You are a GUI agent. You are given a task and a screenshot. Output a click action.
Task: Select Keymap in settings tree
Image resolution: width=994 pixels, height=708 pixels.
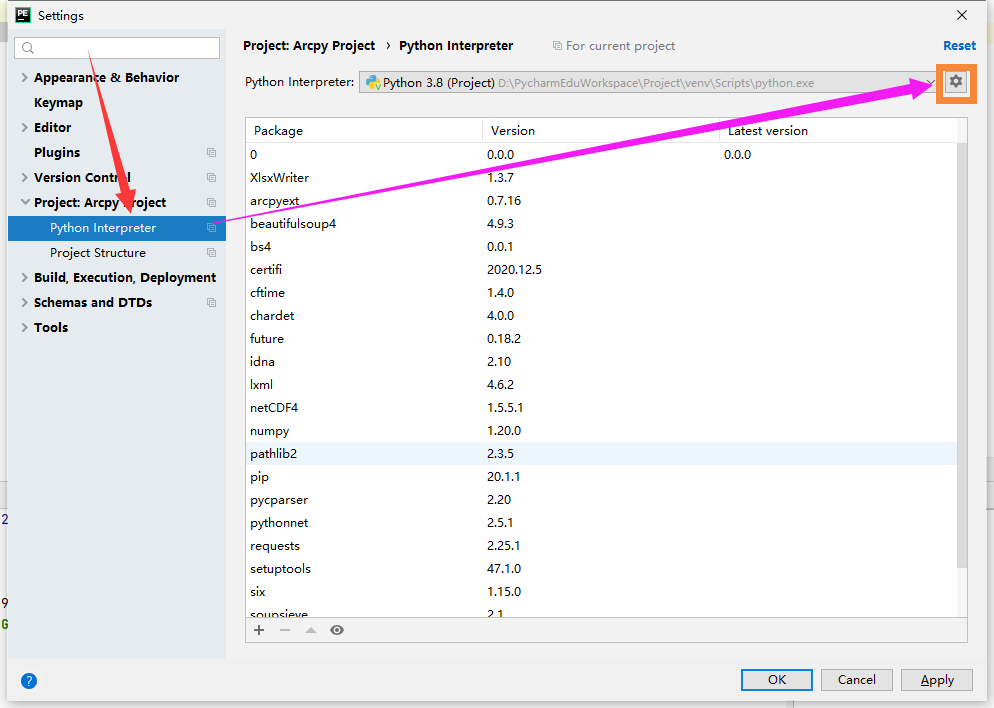[x=58, y=103]
